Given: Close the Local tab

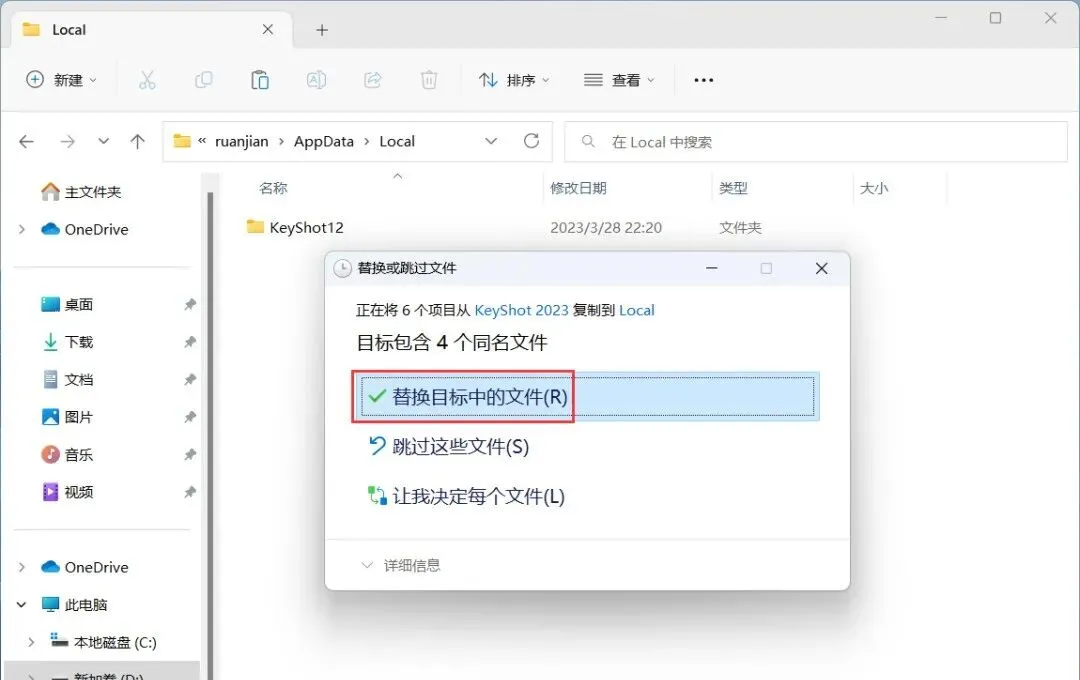Looking at the screenshot, I should click(x=268, y=30).
